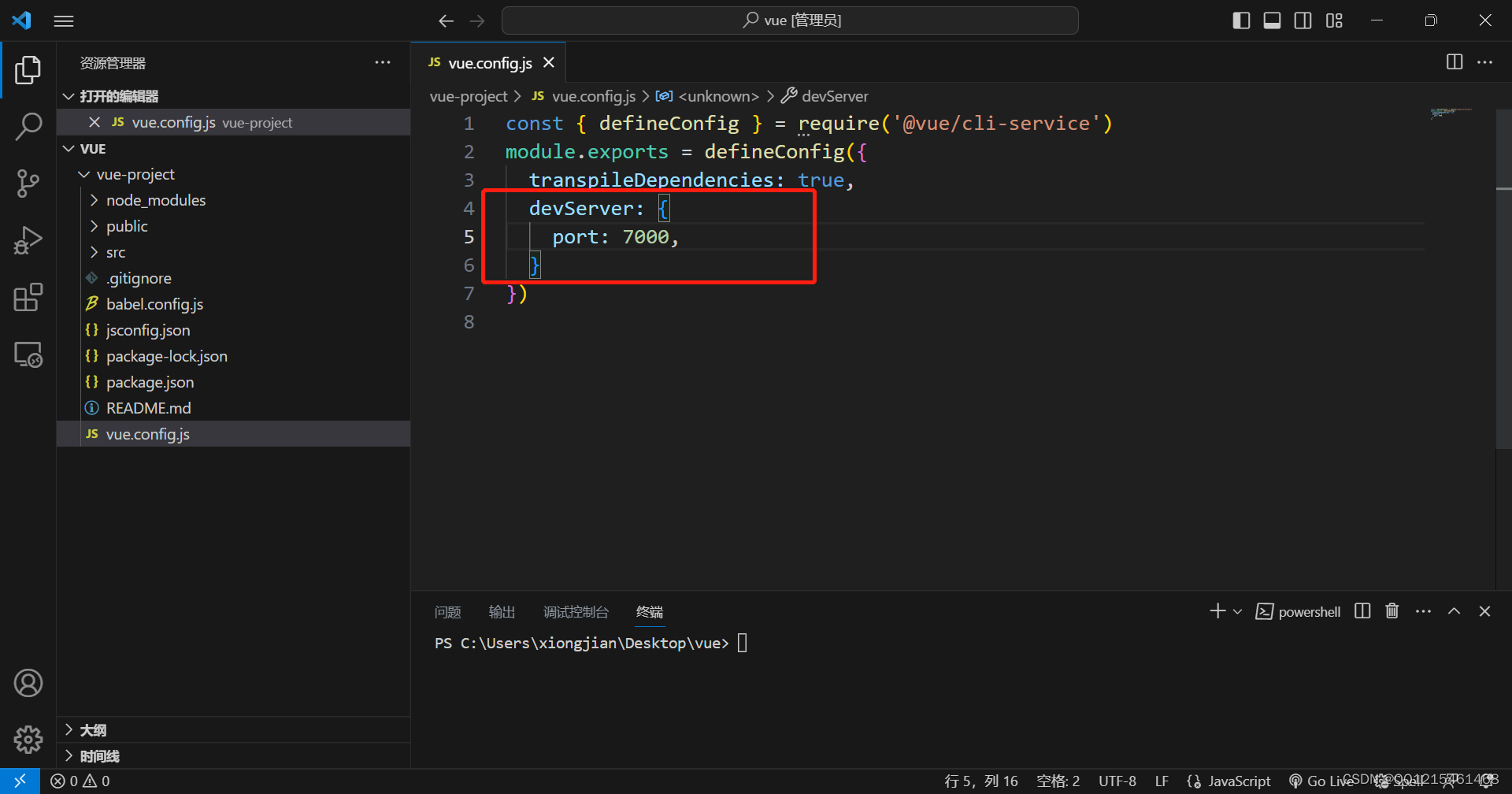
Task: Change indentation via 空格: 2
Action: click(x=1058, y=781)
